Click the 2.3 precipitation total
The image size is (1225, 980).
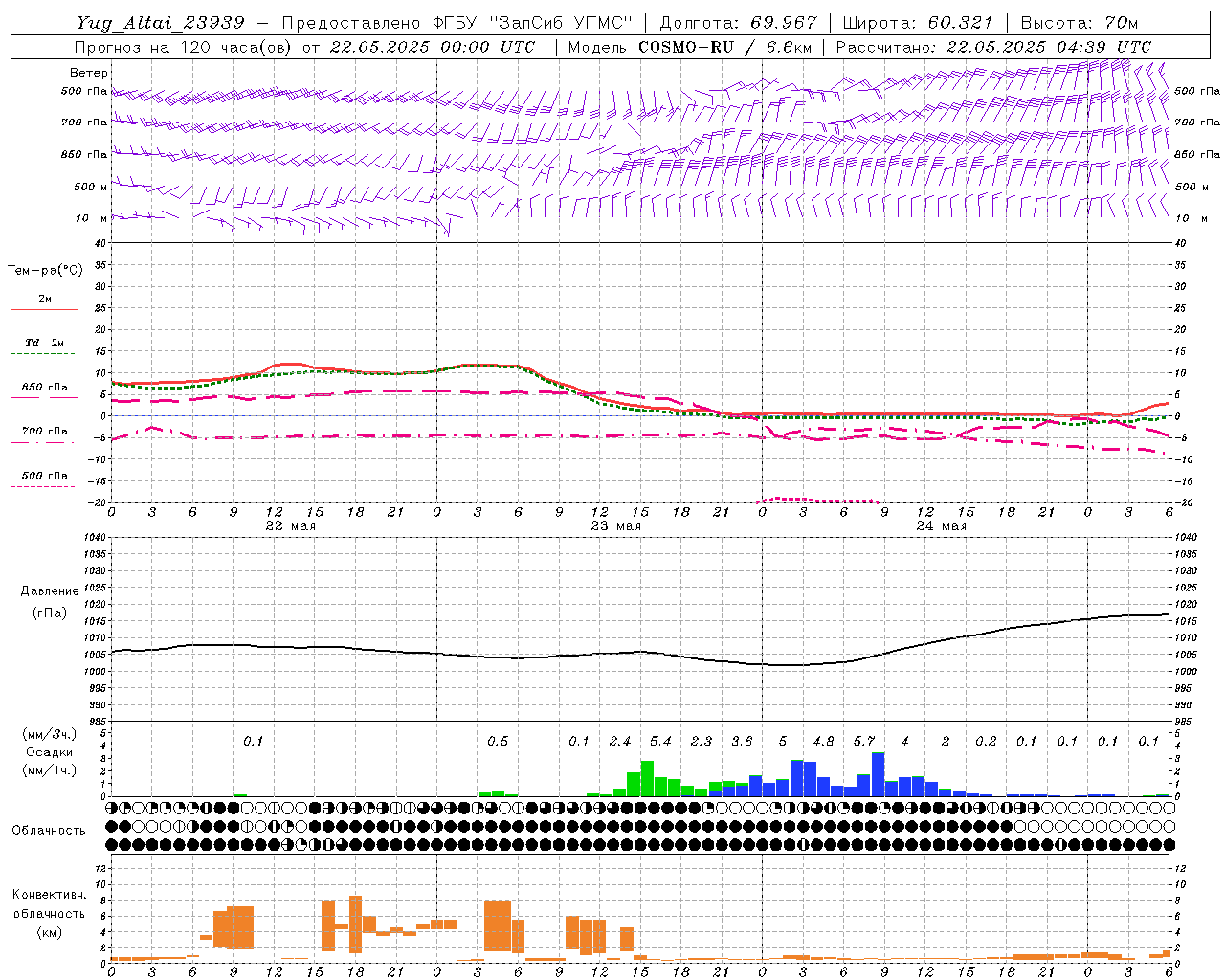pyautogui.click(x=701, y=741)
